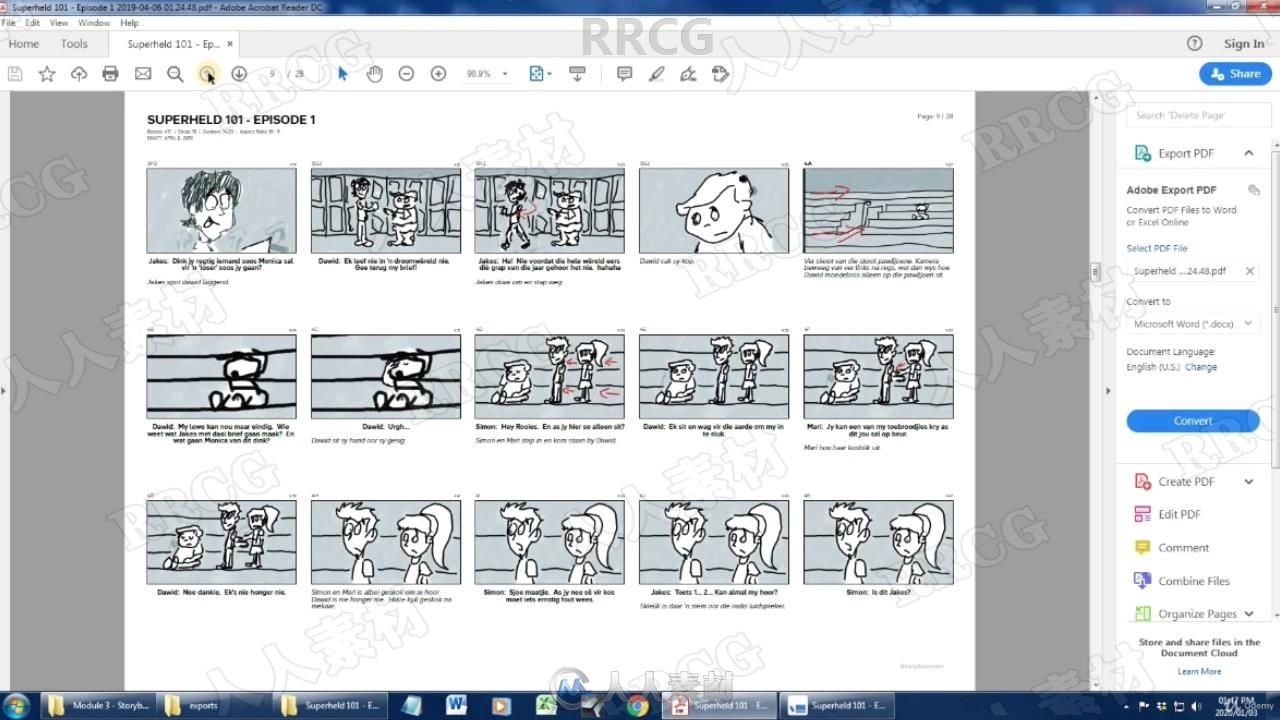Print the PDF with the printer icon
Image resolution: width=1280 pixels, height=720 pixels.
(111, 74)
